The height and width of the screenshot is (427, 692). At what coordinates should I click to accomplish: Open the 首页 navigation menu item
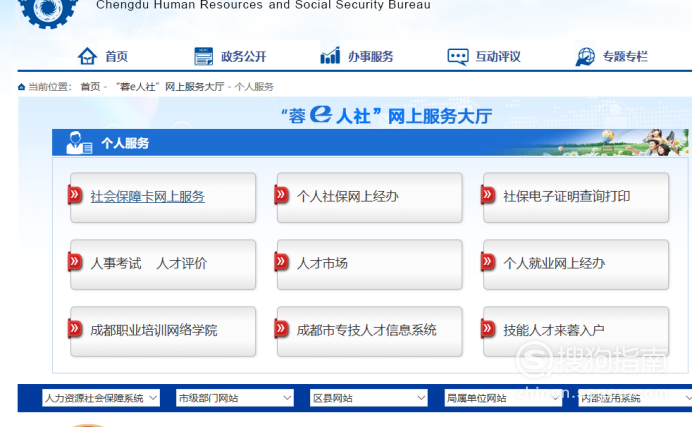pos(116,56)
